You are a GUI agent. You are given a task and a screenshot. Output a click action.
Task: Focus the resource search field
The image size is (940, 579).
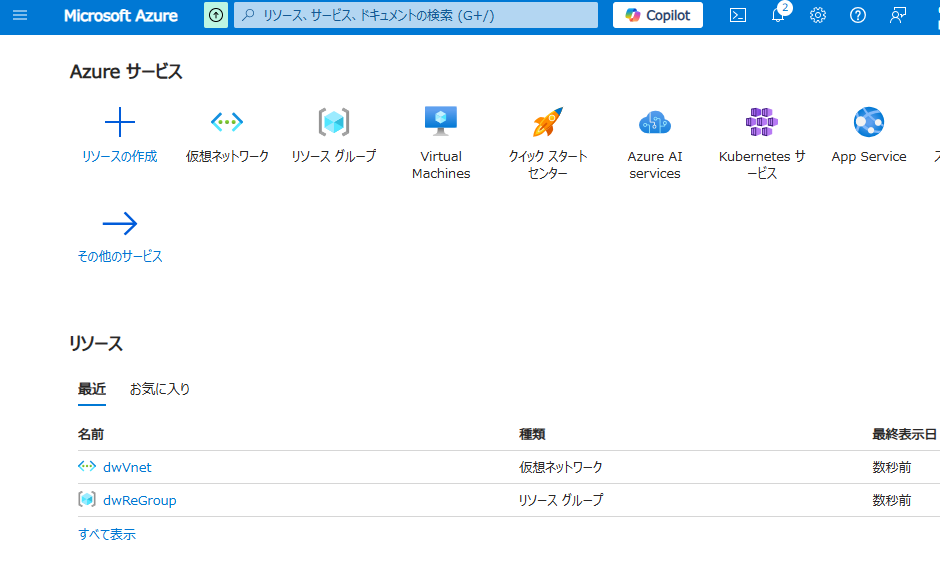[416, 16]
